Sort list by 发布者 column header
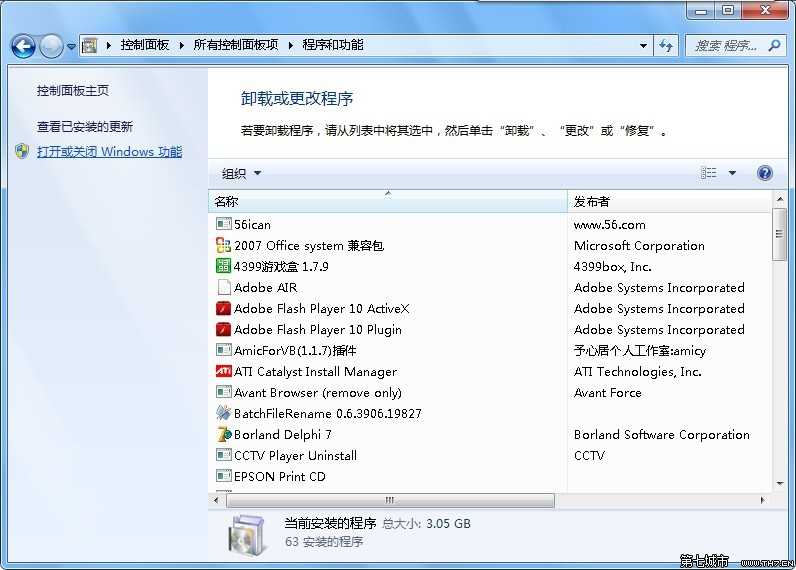Screen dimensions: 796x570 [669, 202]
